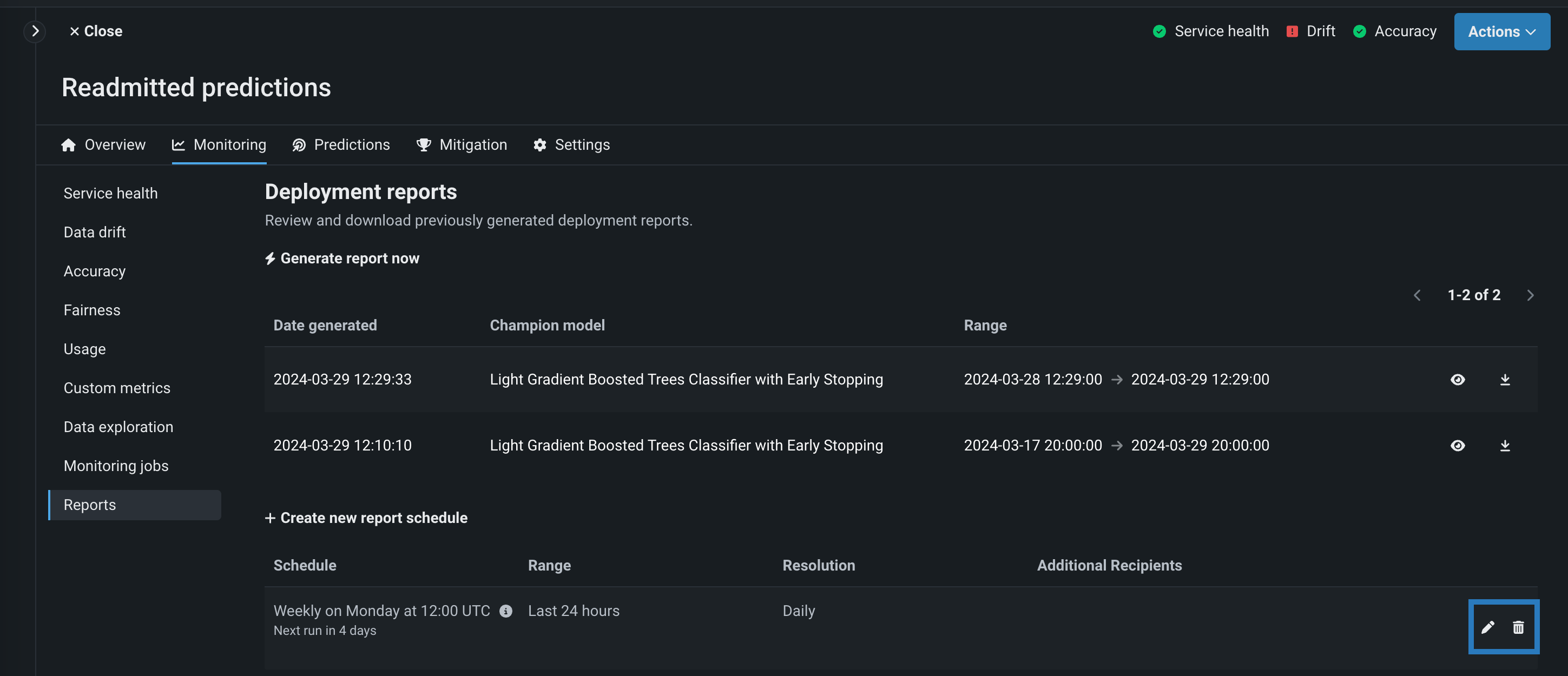Download the 12:29:33 generated report
Screen dimensions: 1568x676
coord(1505,380)
